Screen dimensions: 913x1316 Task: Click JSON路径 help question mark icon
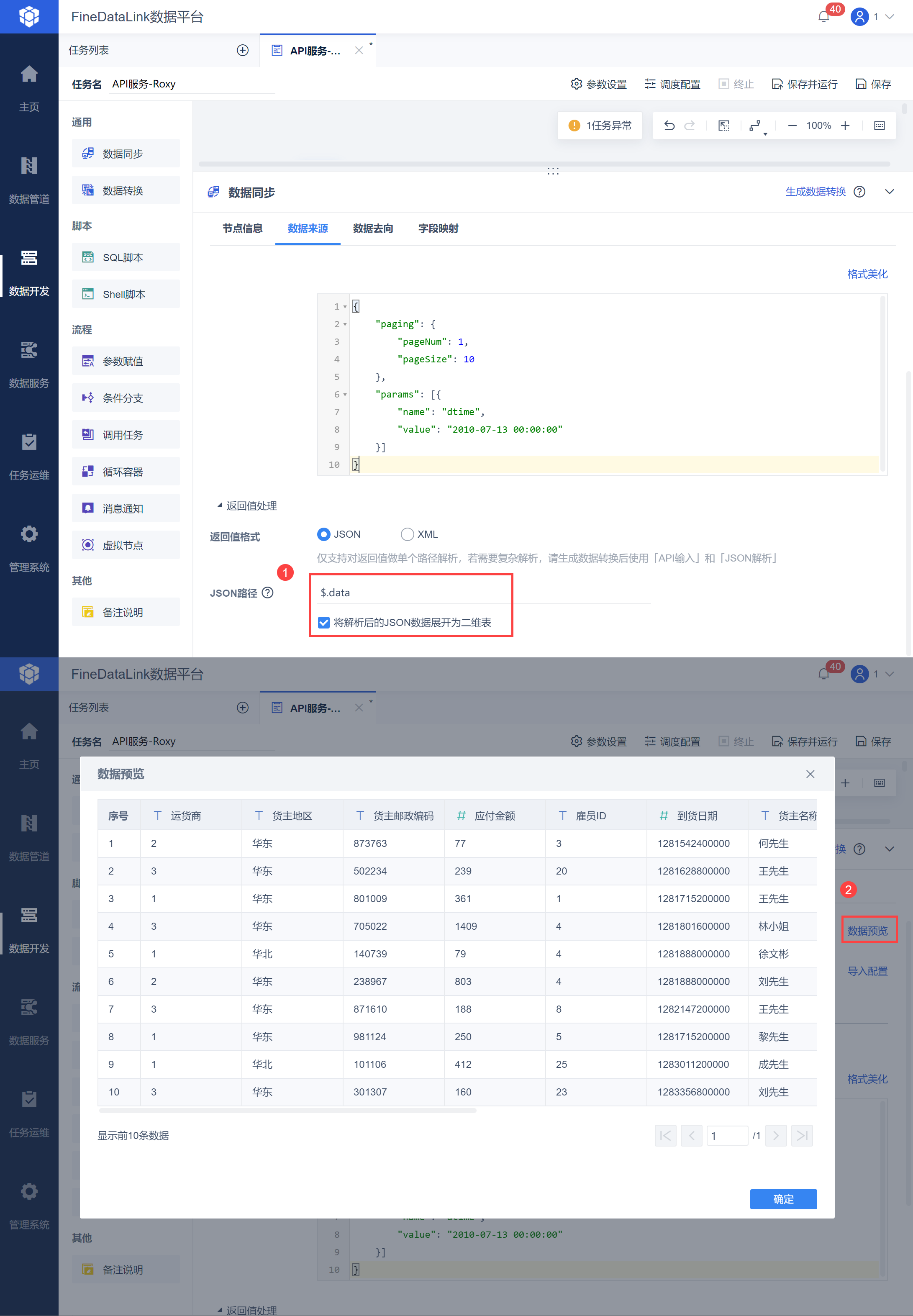pyautogui.click(x=267, y=593)
